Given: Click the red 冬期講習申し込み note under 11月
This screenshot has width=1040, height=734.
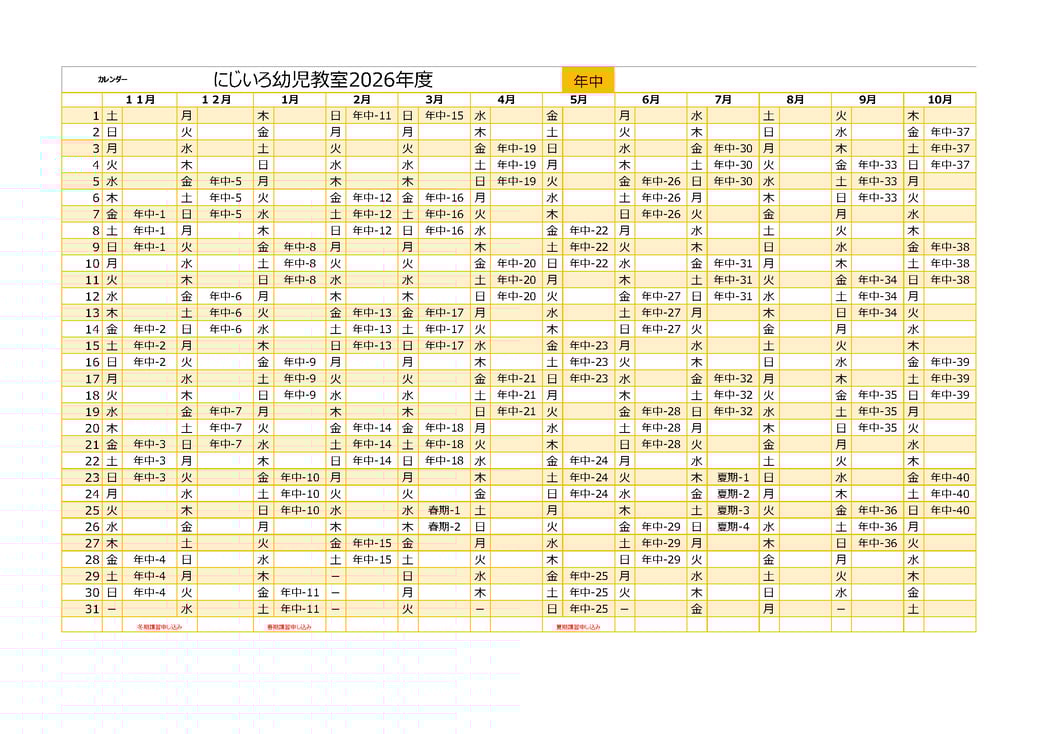Looking at the screenshot, I should tap(159, 627).
